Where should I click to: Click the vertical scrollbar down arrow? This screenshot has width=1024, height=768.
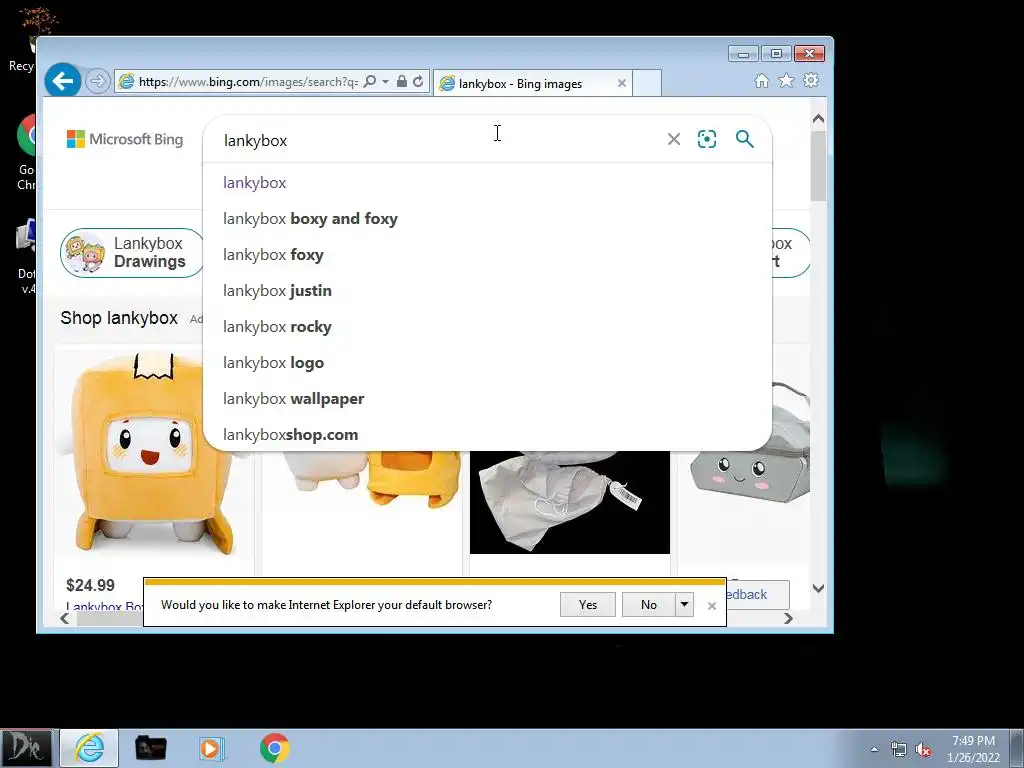coord(818,588)
